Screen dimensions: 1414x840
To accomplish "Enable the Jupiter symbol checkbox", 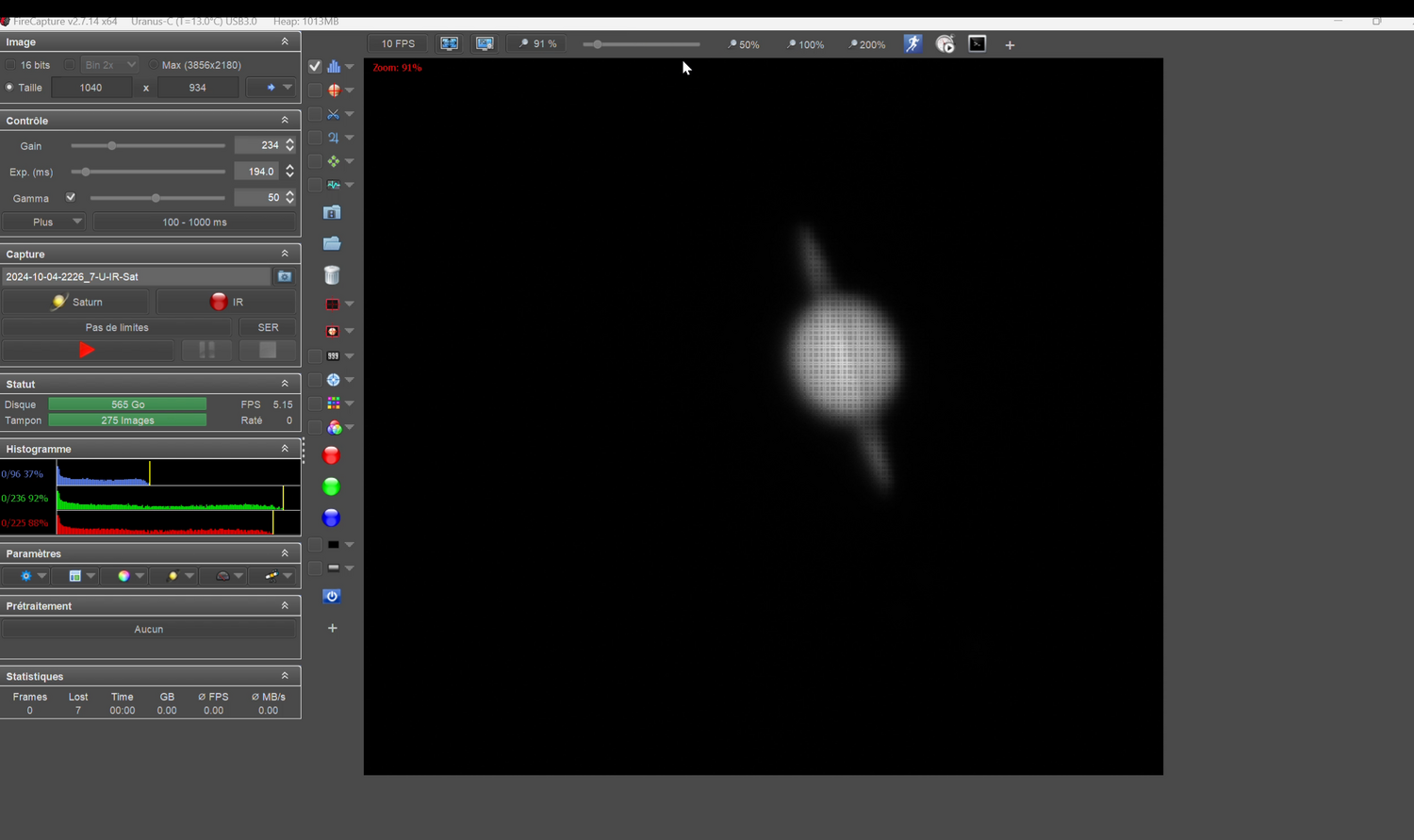I will (315, 138).
